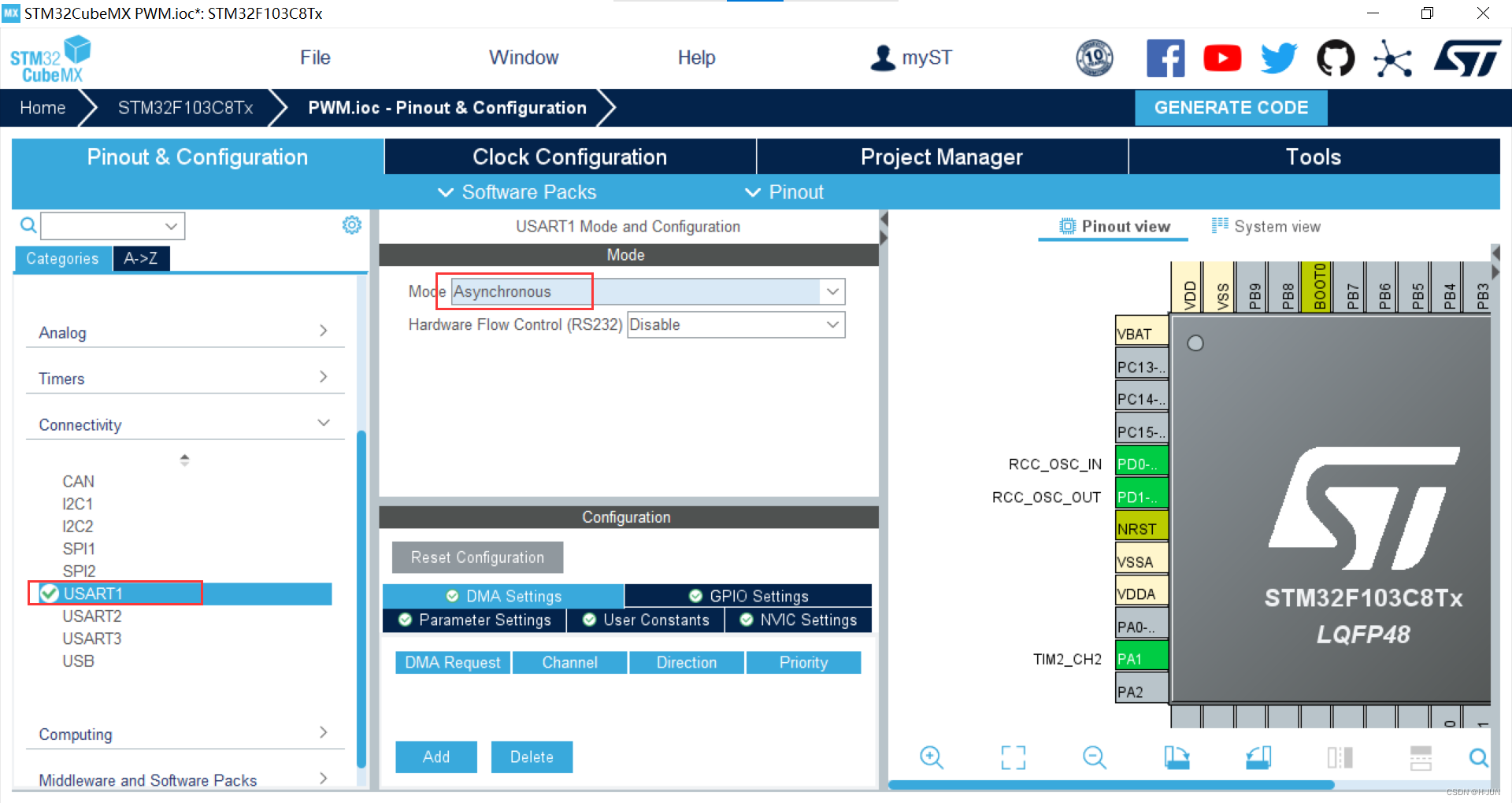Click the split vertical view icon
This screenshot has height=803, width=1512.
tap(1340, 757)
